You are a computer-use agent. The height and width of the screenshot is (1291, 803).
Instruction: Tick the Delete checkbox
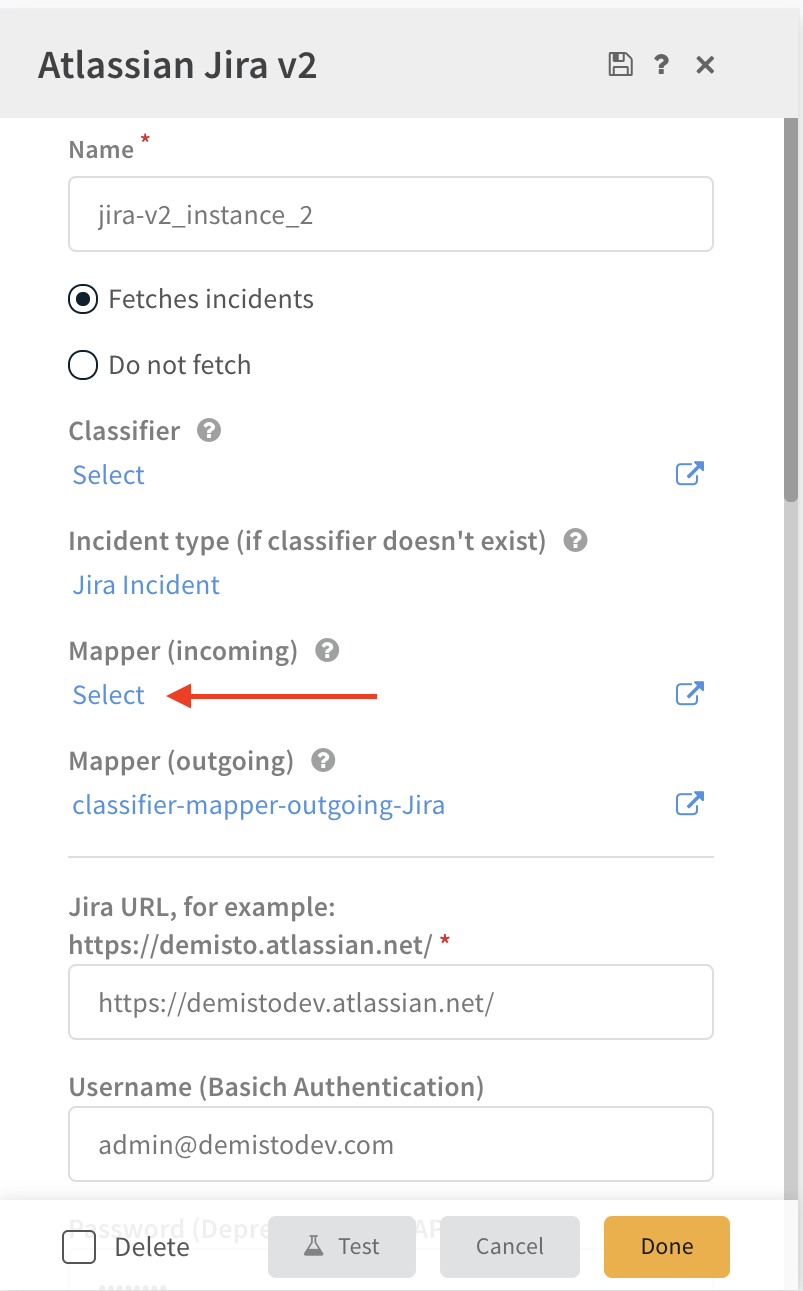click(x=80, y=1247)
